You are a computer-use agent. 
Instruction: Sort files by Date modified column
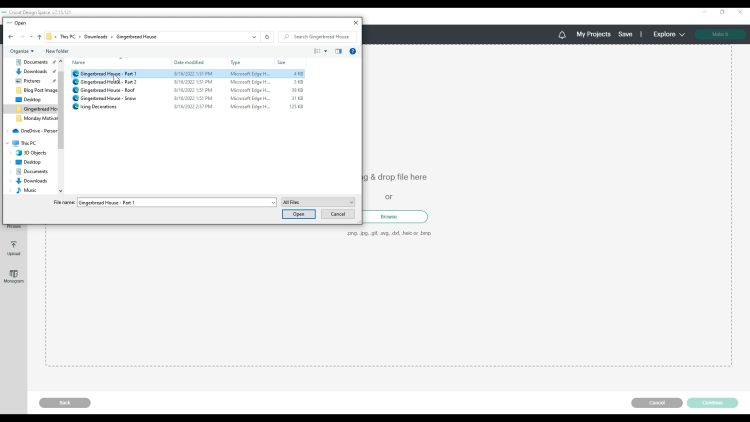pyautogui.click(x=188, y=62)
